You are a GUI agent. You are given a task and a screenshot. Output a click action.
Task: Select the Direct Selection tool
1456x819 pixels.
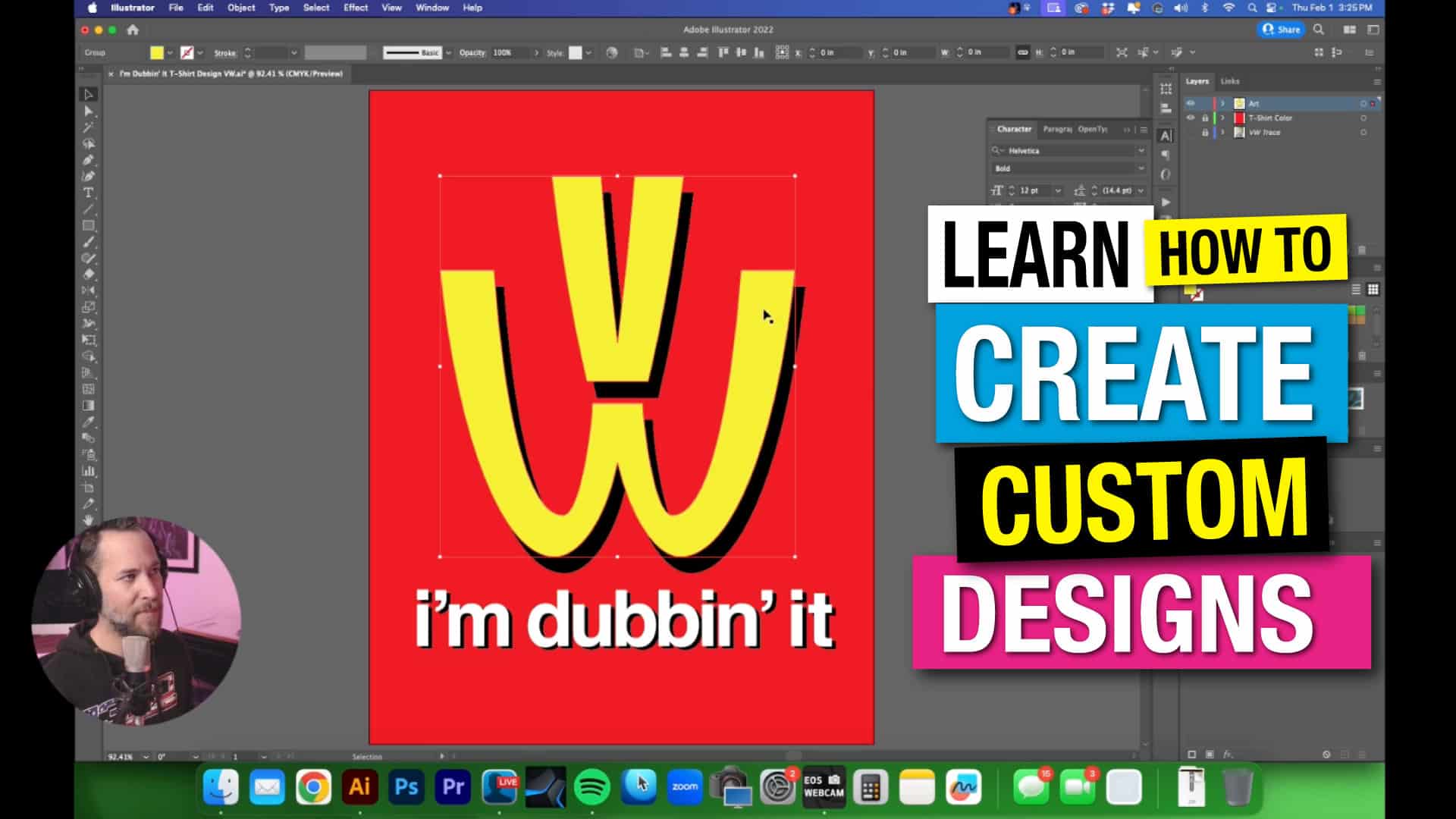point(88,111)
